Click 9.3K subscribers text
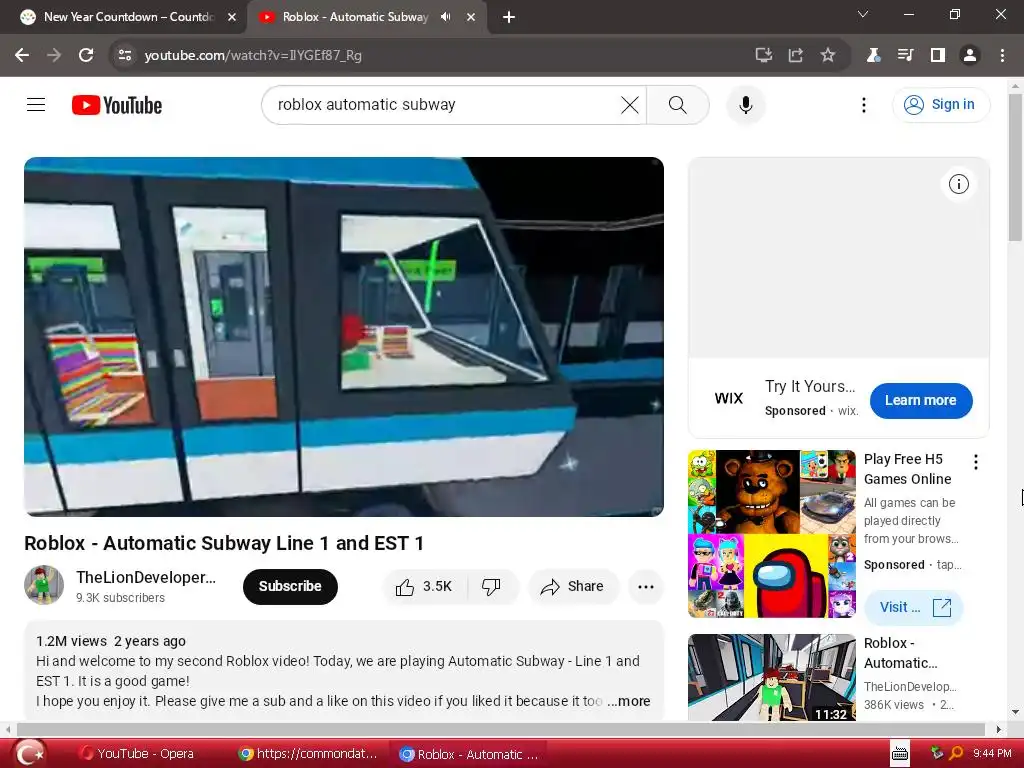Viewport: 1024px width, 768px height. tap(120, 598)
